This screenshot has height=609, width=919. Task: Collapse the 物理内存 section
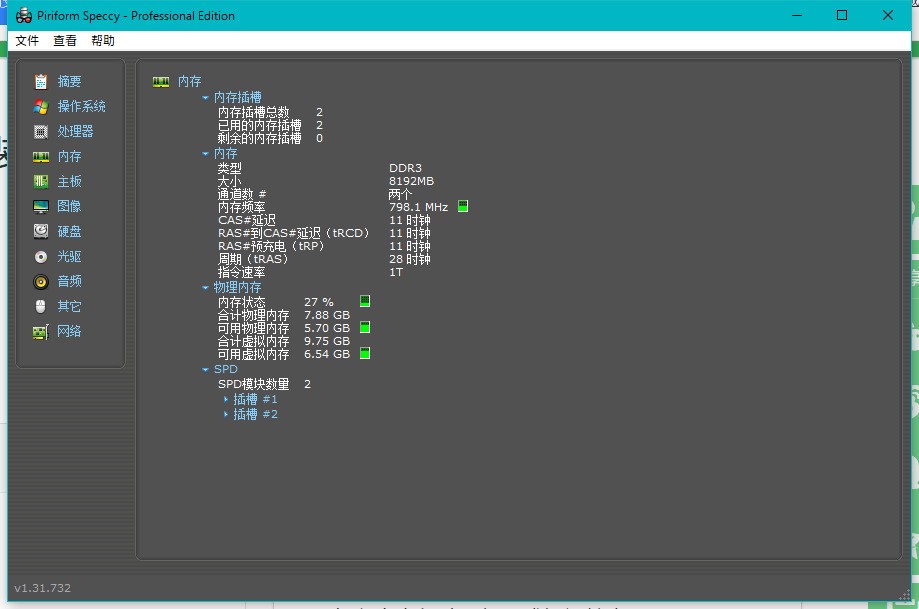pos(206,288)
